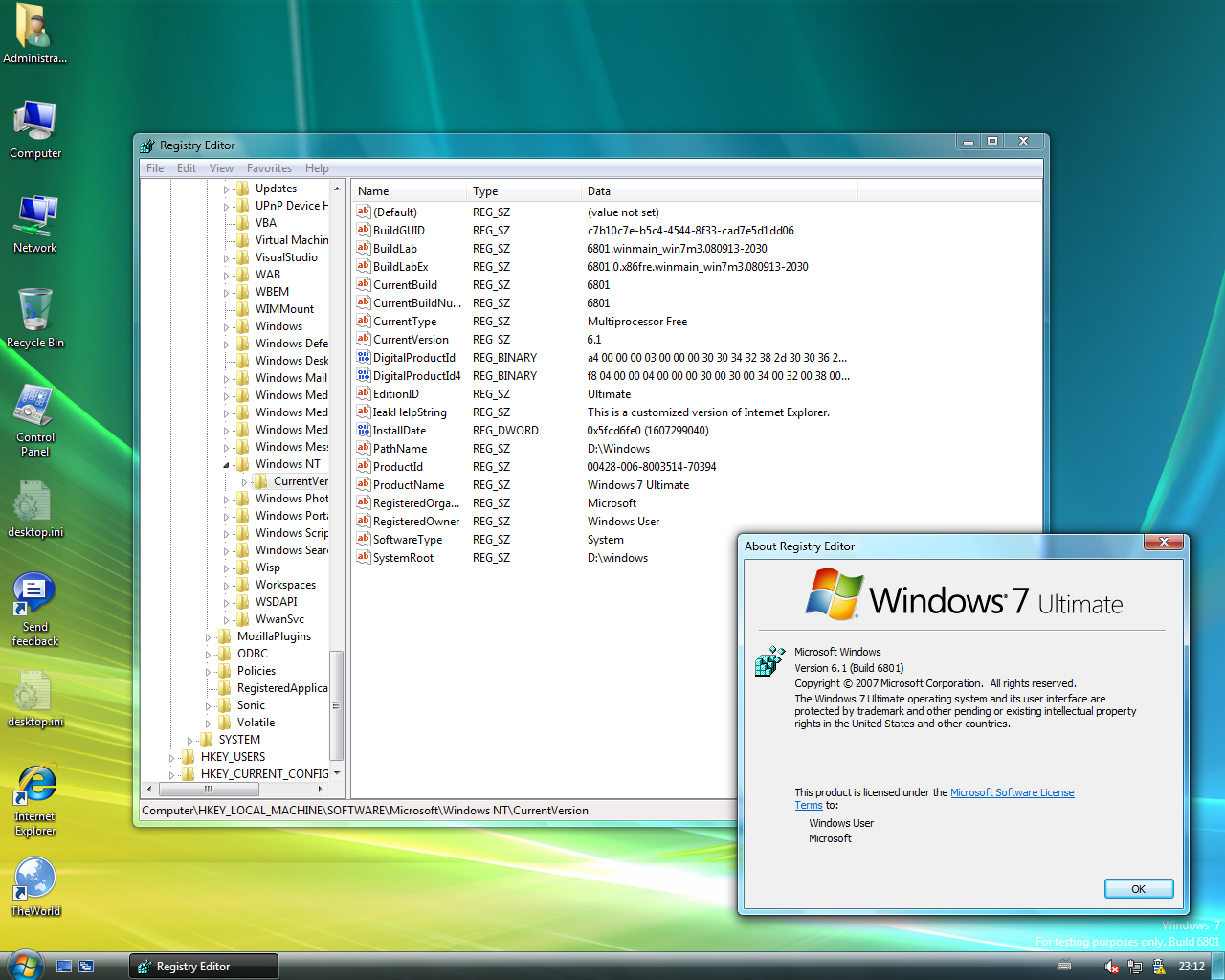This screenshot has width=1225, height=980.
Task: Open the Control Panel desktop icon
Action: click(x=35, y=406)
